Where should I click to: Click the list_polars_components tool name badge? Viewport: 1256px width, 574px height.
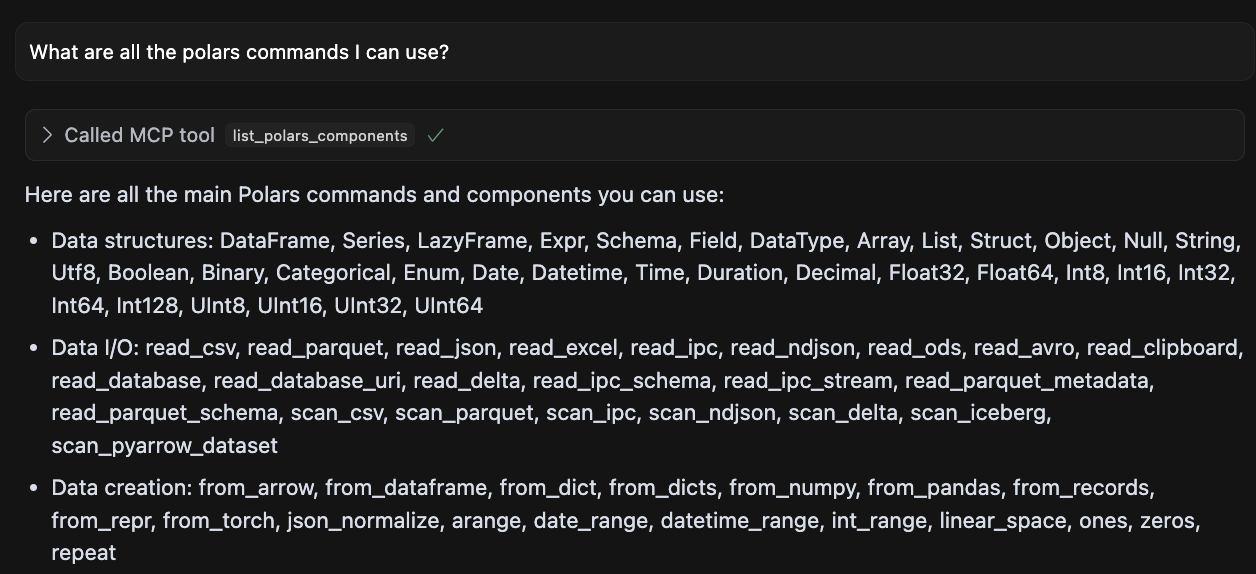click(x=320, y=136)
